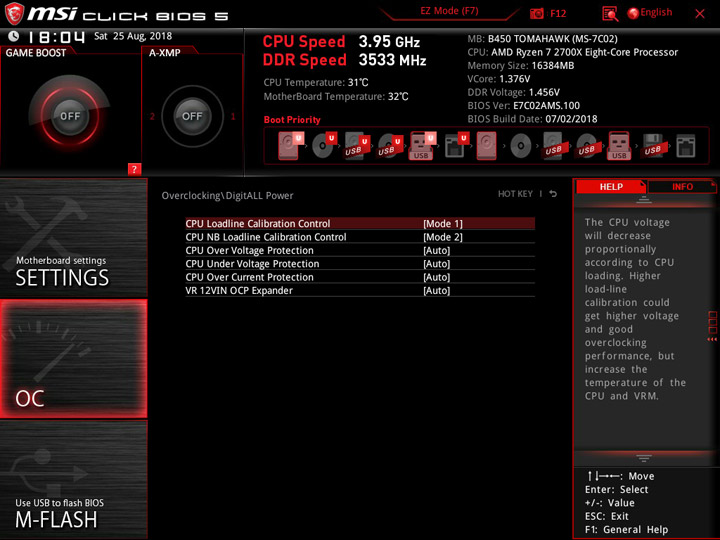Select CPU Under Voltage Protection label

252,264
